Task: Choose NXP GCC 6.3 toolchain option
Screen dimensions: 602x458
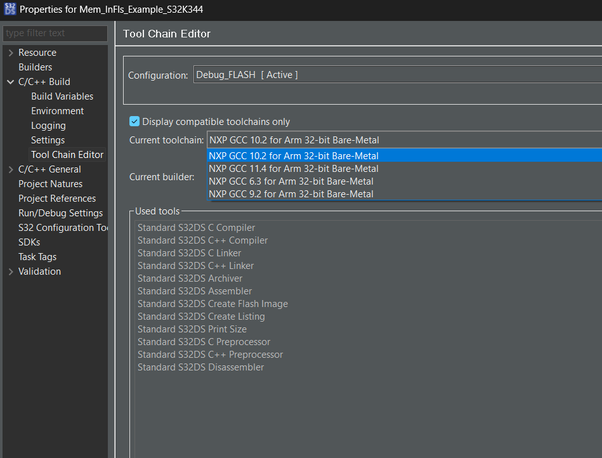Action: click(x=404, y=181)
